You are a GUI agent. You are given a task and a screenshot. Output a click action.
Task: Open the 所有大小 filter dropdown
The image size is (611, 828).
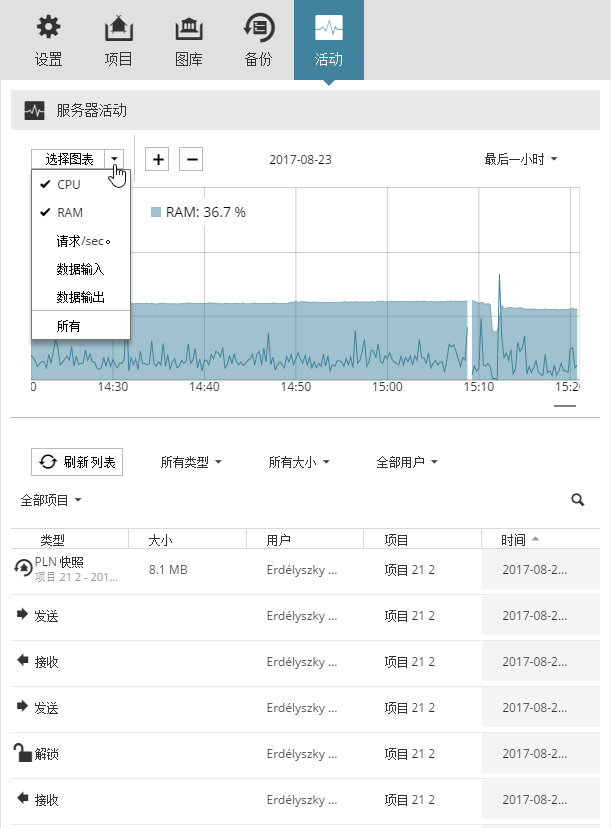pos(298,462)
